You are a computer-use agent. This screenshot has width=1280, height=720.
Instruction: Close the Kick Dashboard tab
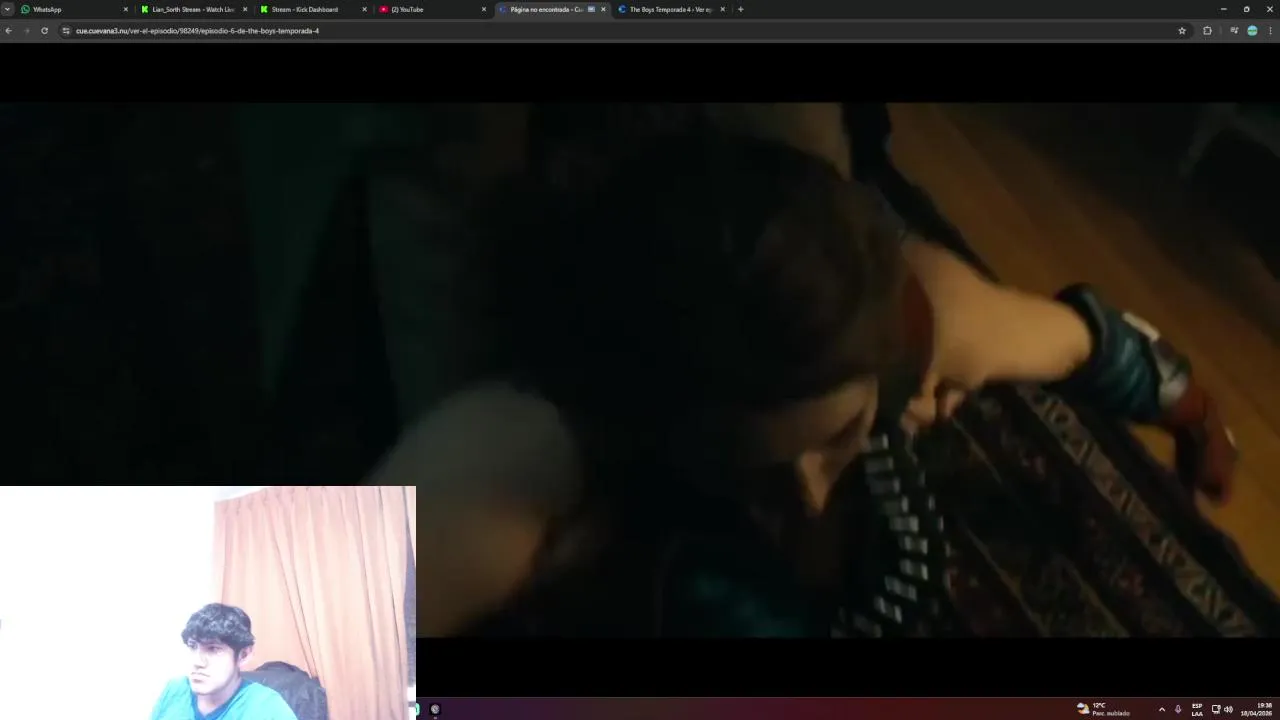[x=364, y=9]
